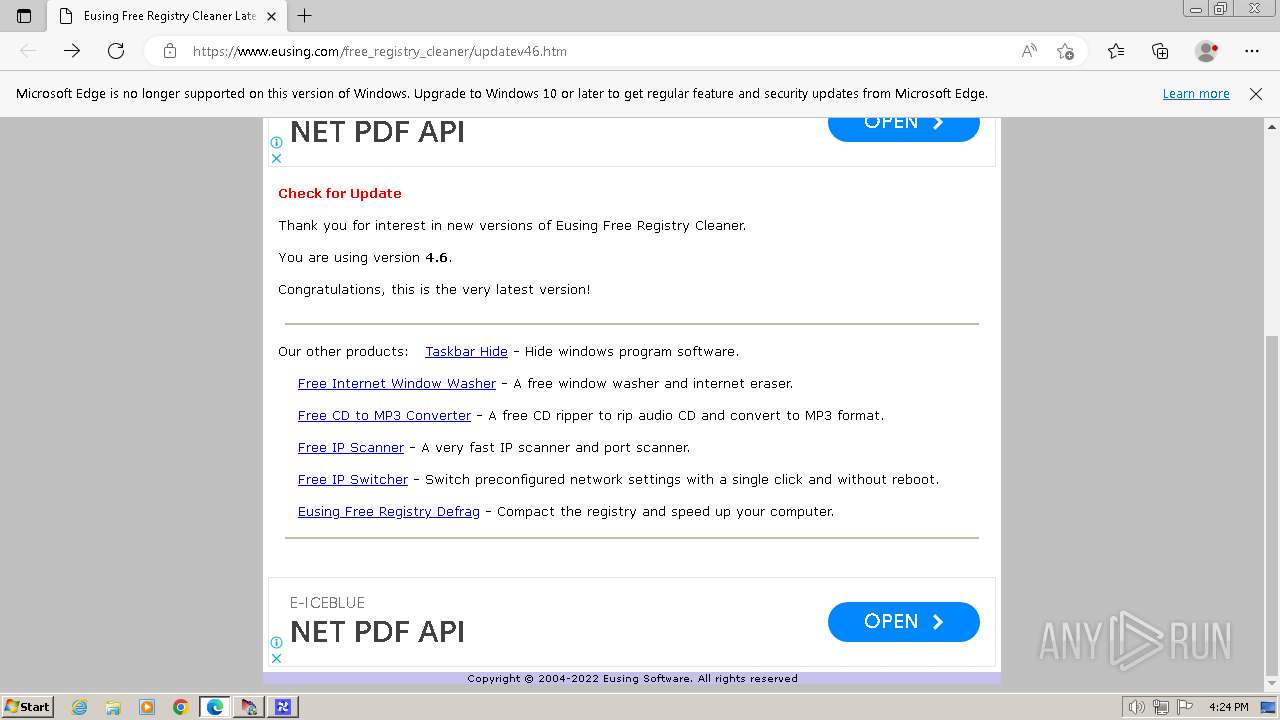Open a new browser tab
Screen dimensions: 1280x720
[305, 16]
